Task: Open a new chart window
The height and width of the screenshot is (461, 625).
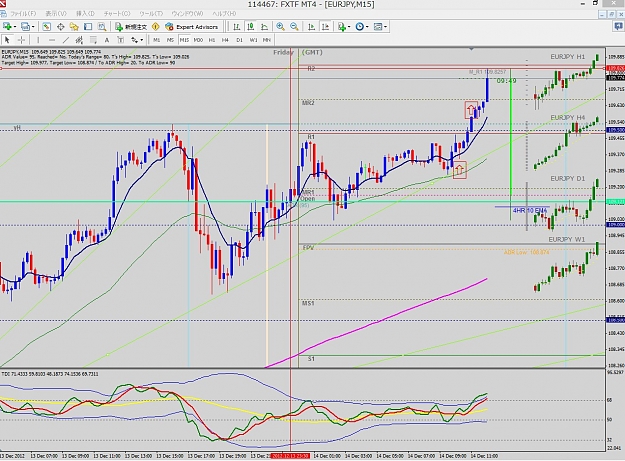Action: [7, 27]
